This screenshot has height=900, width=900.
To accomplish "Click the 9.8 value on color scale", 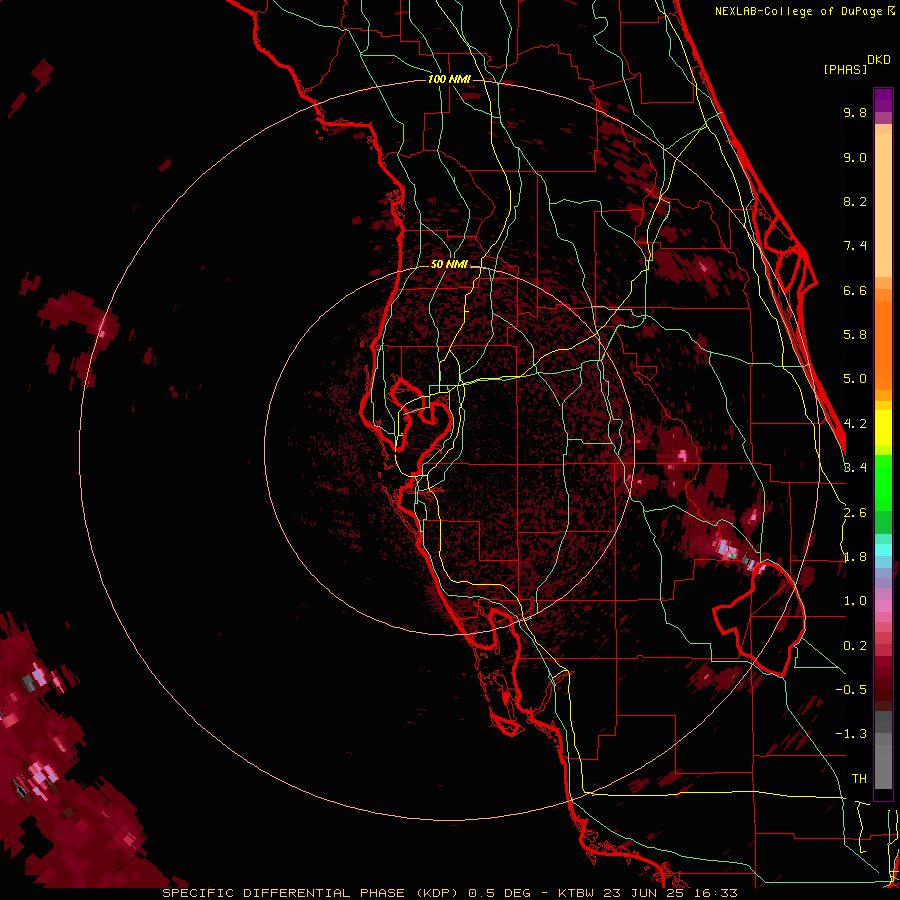I will point(855,112).
